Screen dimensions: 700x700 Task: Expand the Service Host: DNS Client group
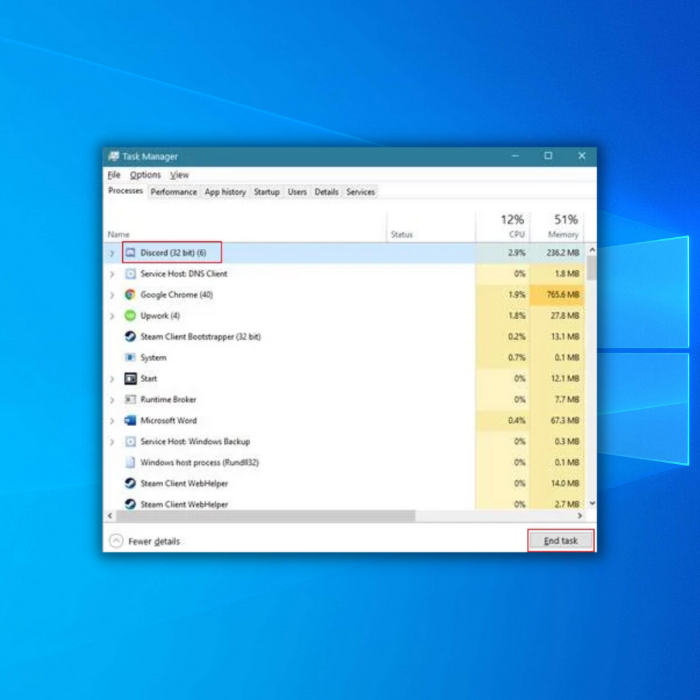[112, 274]
